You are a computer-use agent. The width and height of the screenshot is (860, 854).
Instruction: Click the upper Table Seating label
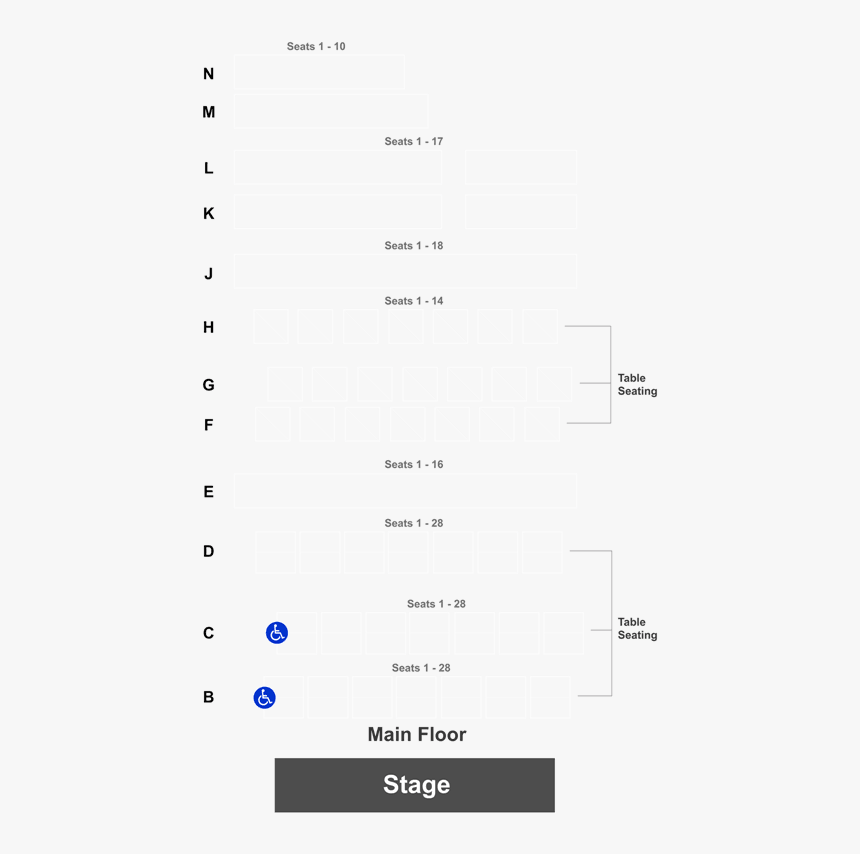(x=637, y=384)
